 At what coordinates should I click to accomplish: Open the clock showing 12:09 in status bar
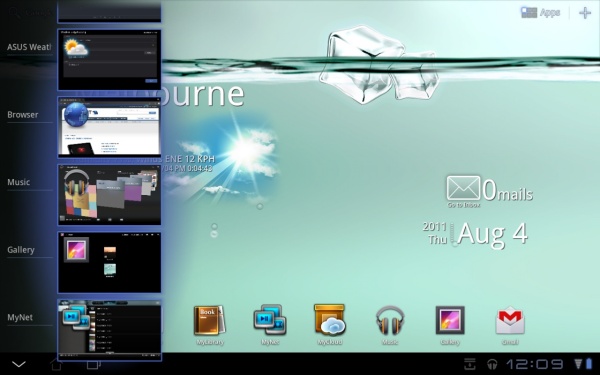(x=535, y=364)
